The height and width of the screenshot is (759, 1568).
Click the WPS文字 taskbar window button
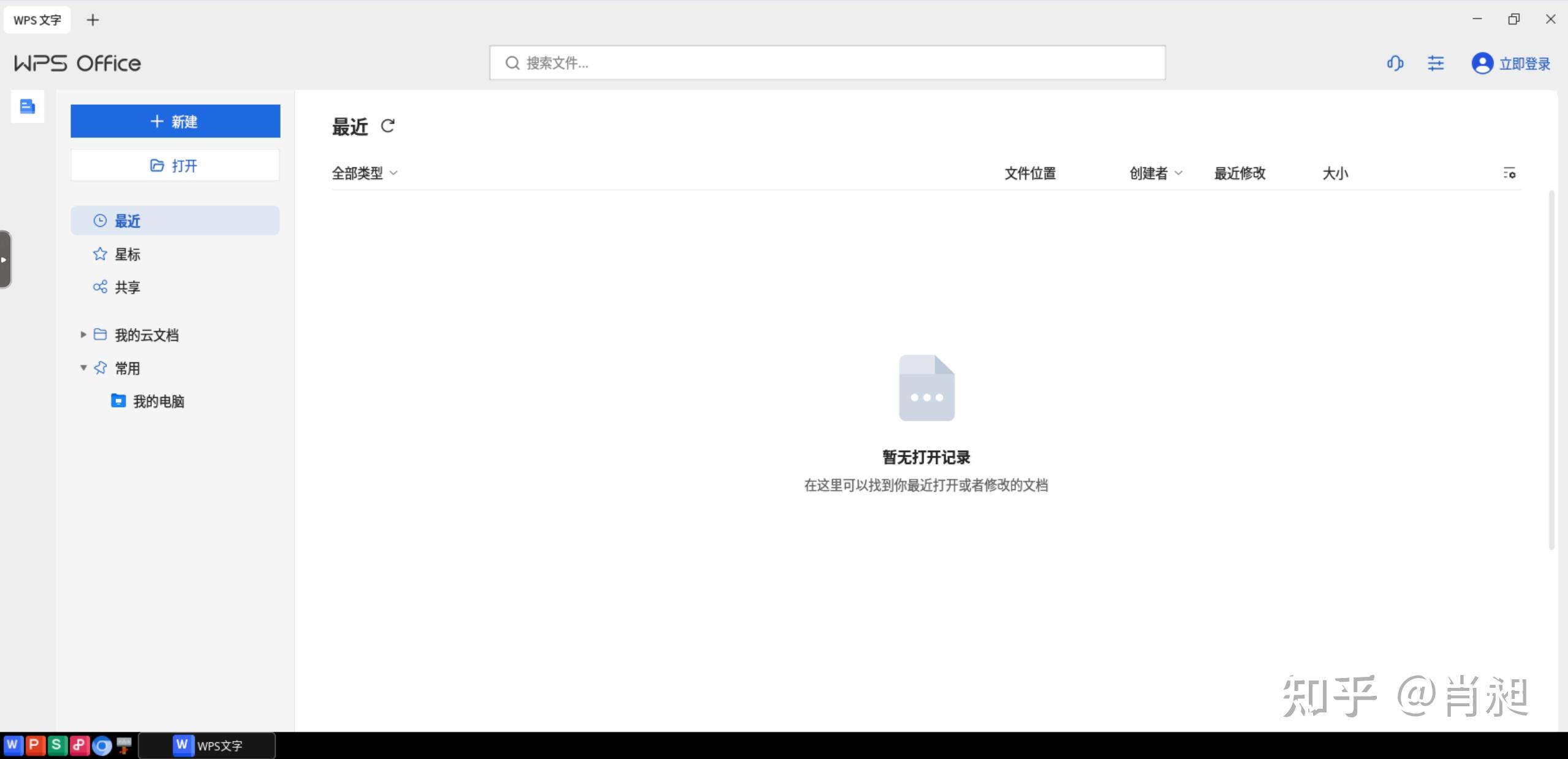coord(207,746)
